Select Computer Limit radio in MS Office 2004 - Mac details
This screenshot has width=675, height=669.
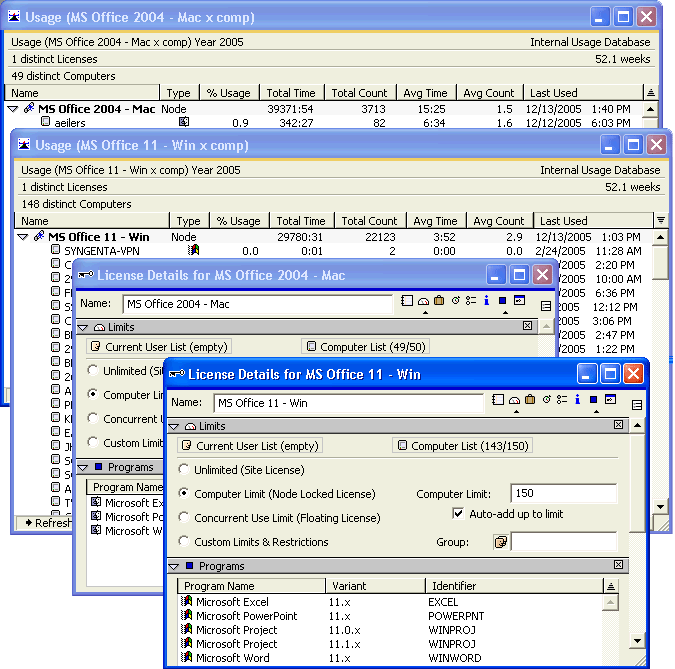93,394
